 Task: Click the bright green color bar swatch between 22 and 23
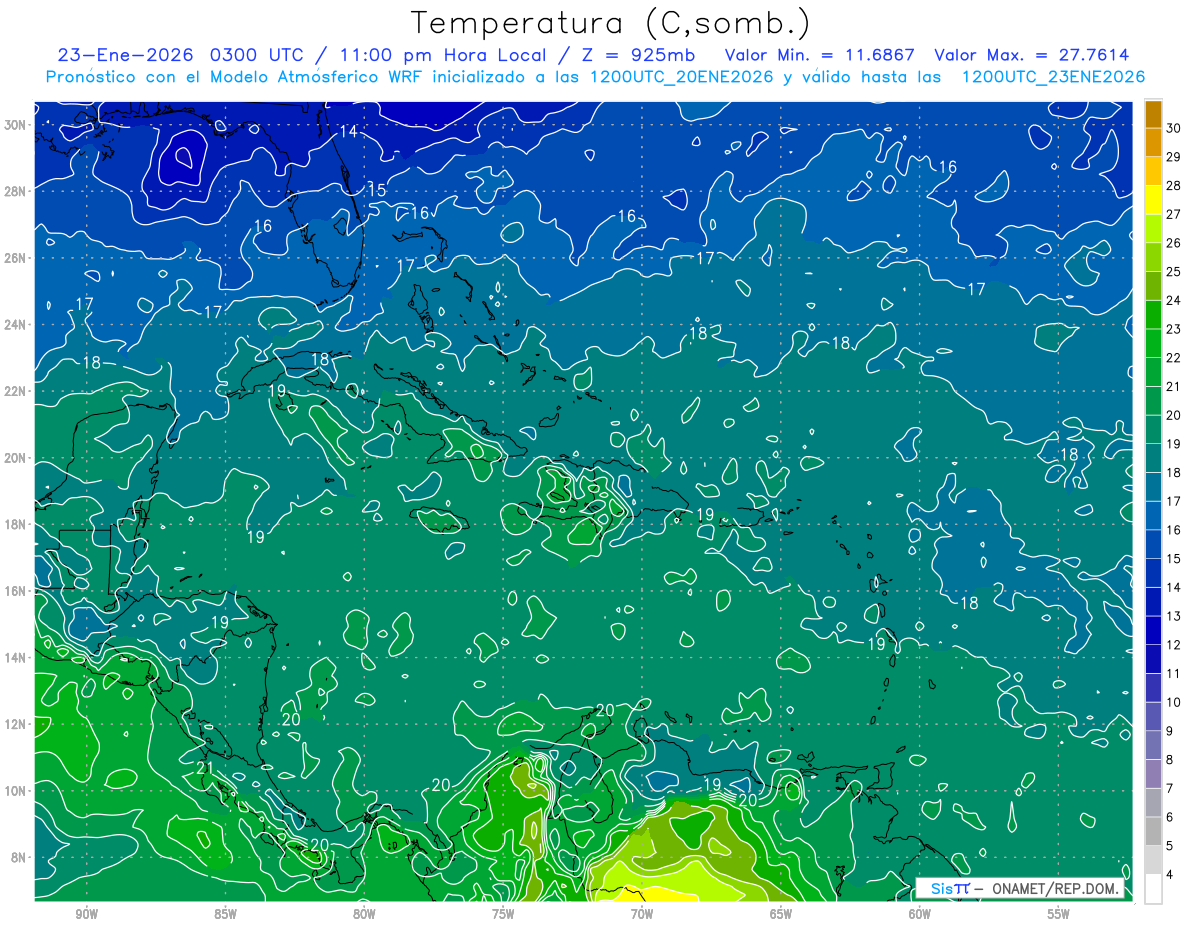click(x=1153, y=344)
